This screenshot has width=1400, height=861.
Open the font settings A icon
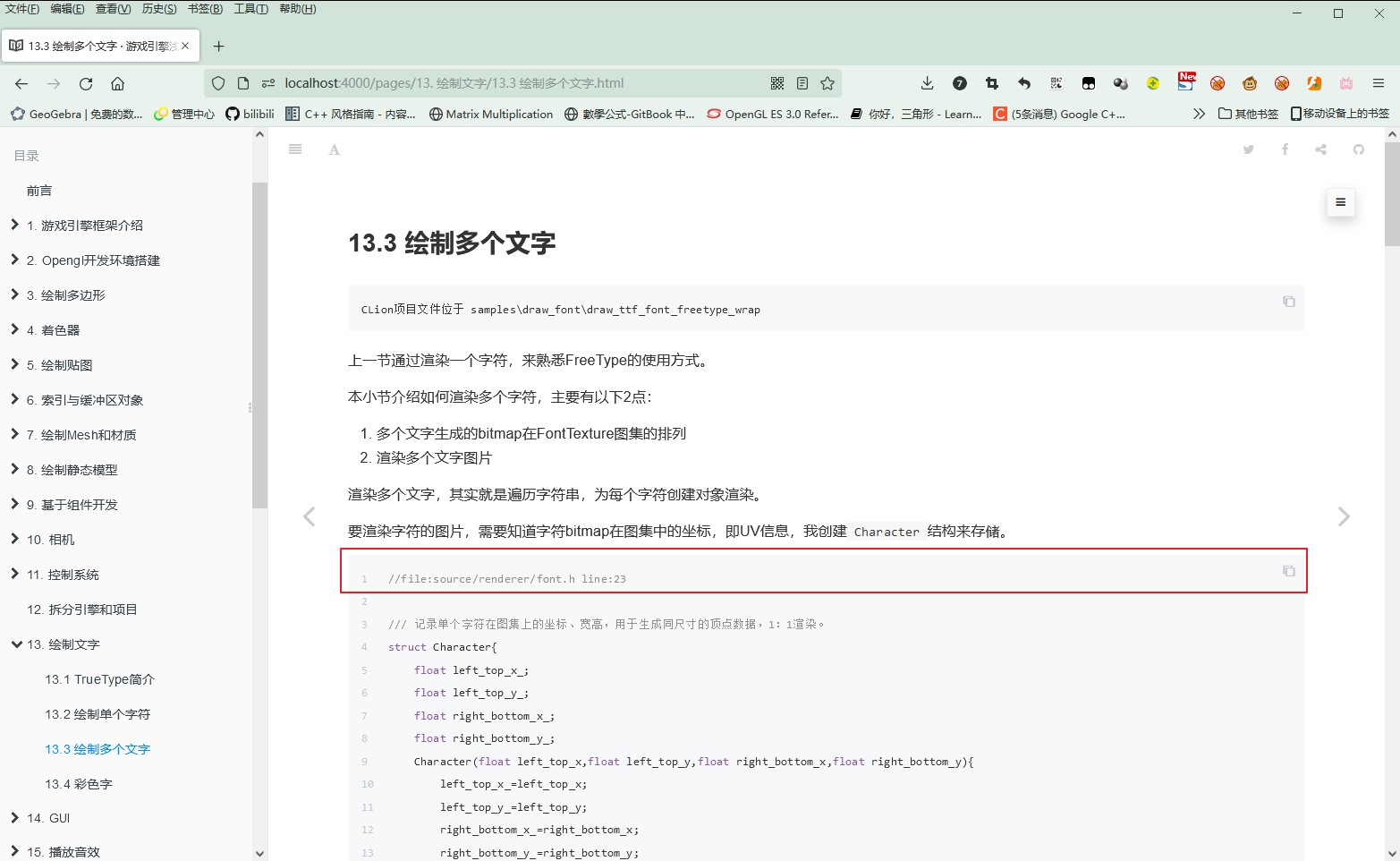coord(335,149)
